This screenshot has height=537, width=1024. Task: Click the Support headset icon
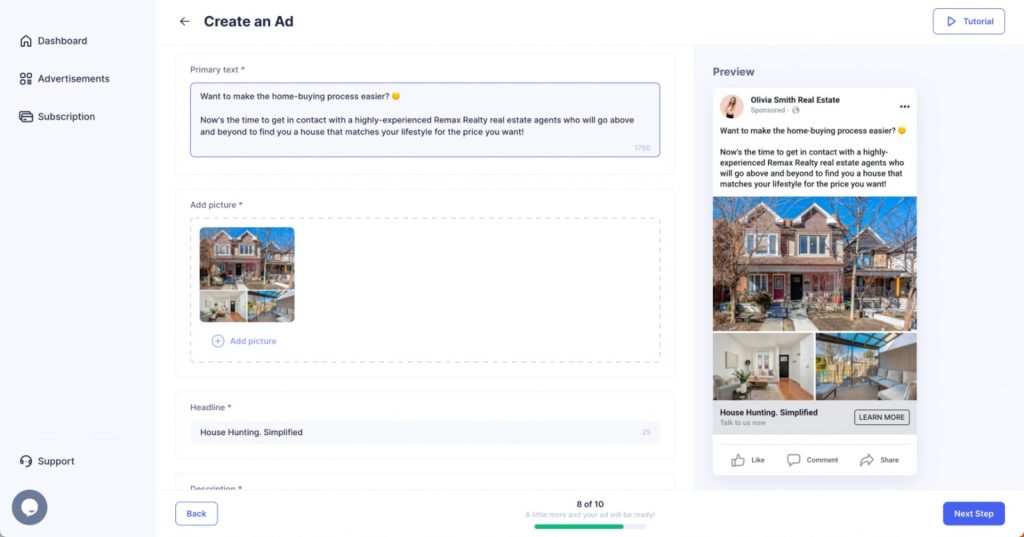click(x=25, y=461)
